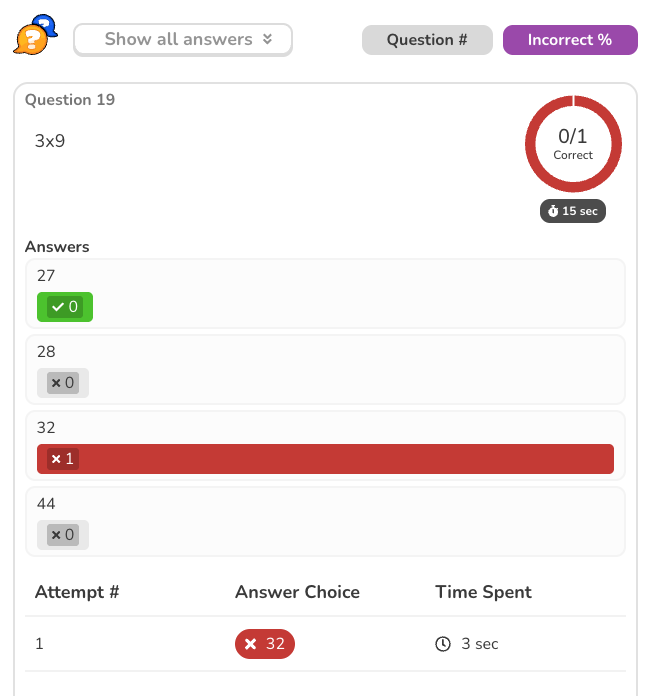
Task: Sort by Incorrect % tab
Action: click(x=569, y=40)
